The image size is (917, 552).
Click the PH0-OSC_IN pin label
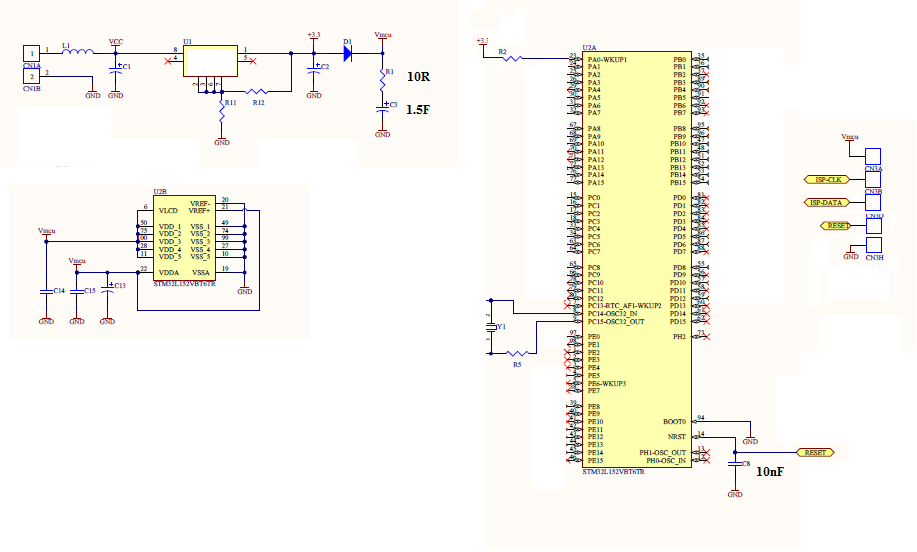(x=666, y=461)
